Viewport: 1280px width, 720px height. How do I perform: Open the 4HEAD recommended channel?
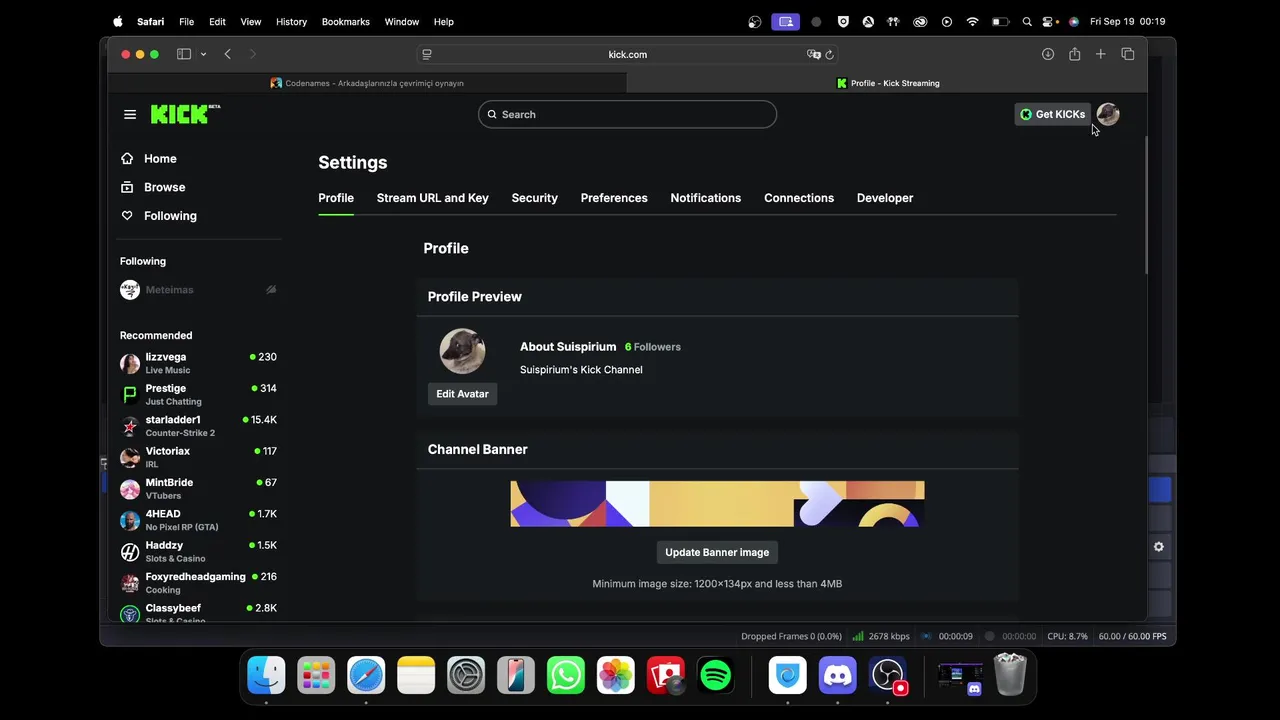point(198,520)
